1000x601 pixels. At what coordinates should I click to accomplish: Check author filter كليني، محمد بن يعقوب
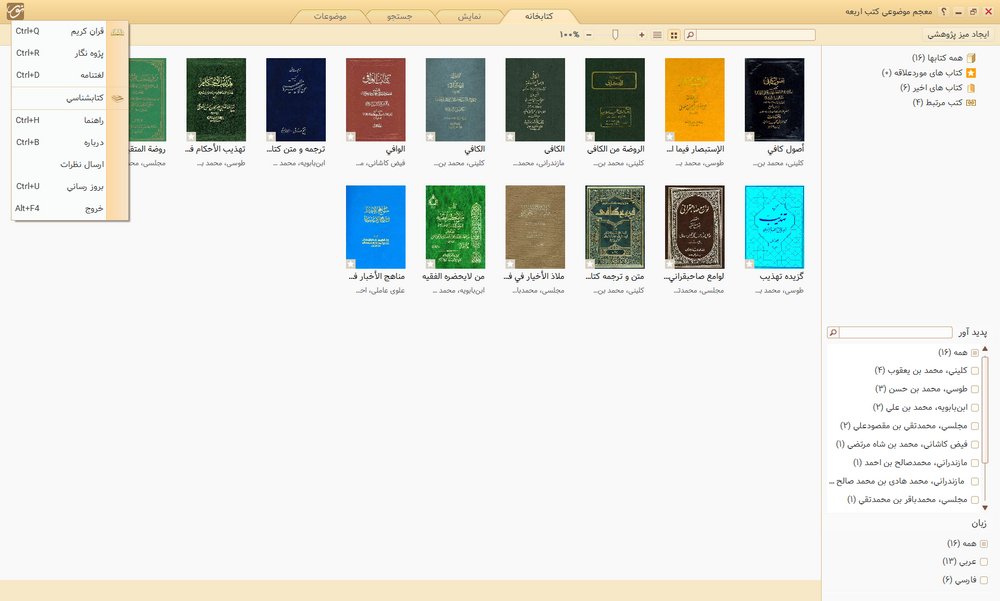tap(974, 371)
